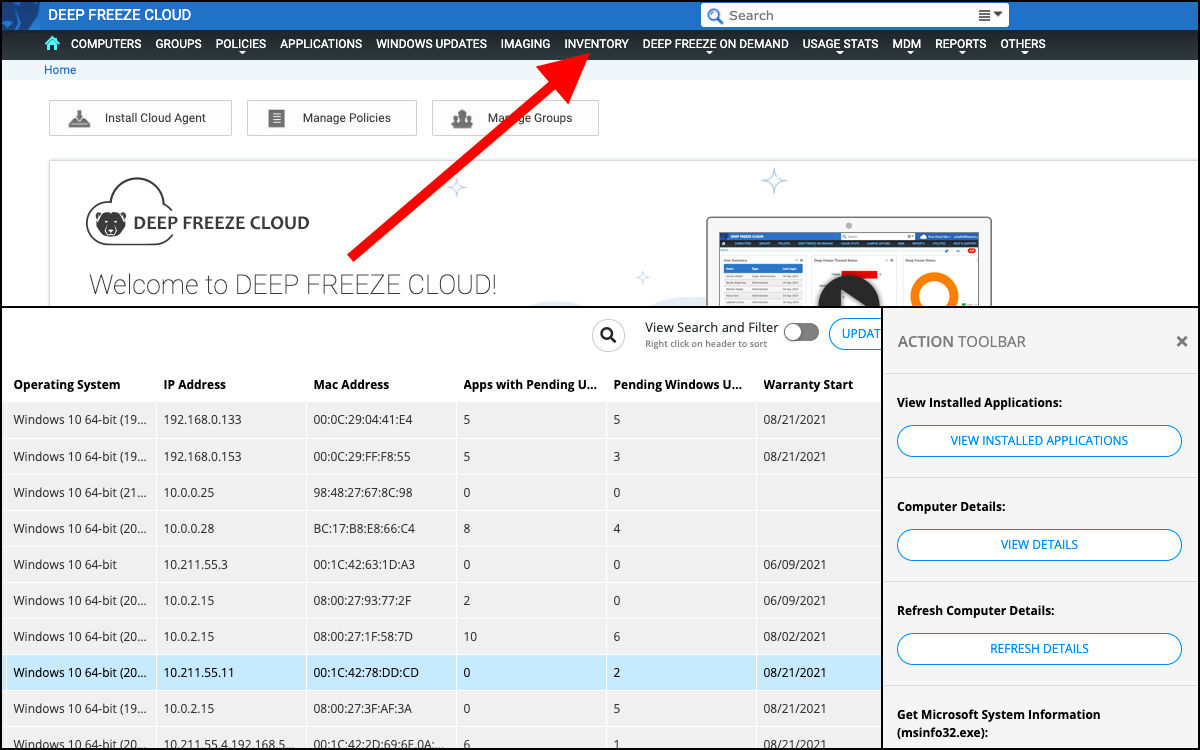Click the Deep Freeze Cloud bear logo
The image size is (1200, 750).
112,222
